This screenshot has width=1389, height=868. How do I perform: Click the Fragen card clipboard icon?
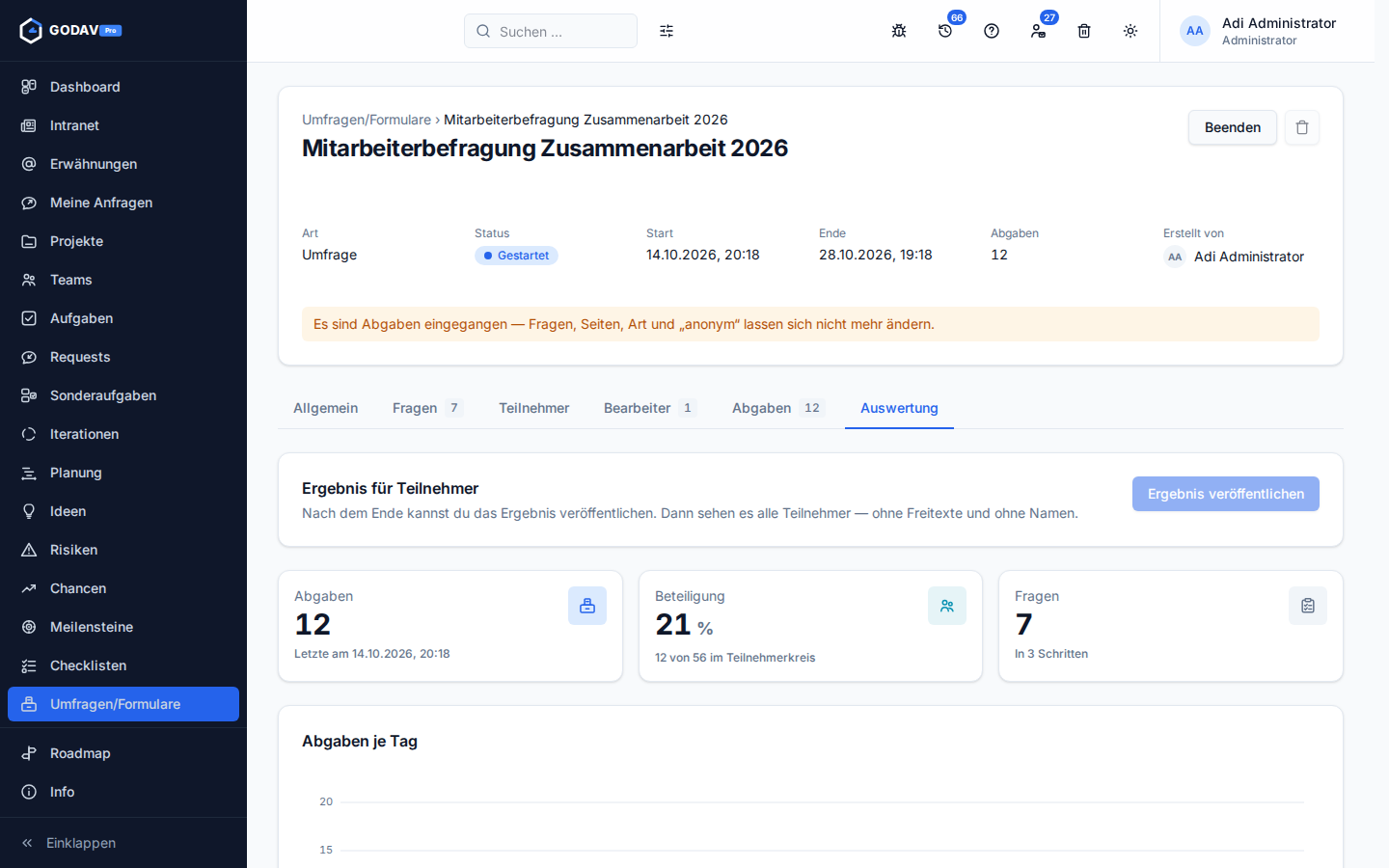(x=1308, y=606)
